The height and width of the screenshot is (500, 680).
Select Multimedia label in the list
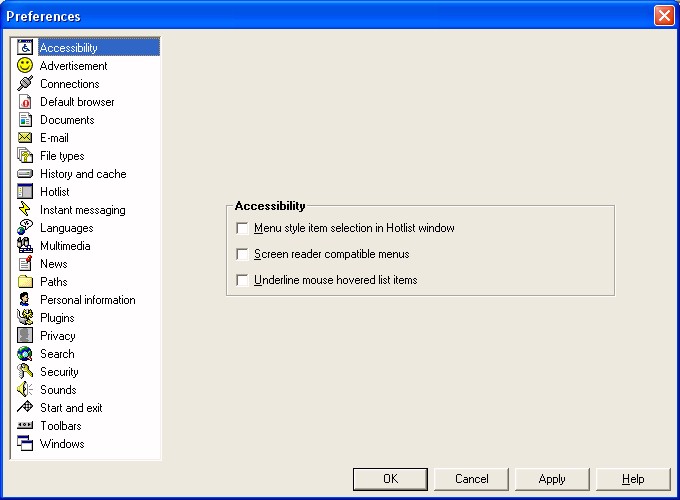(x=65, y=246)
